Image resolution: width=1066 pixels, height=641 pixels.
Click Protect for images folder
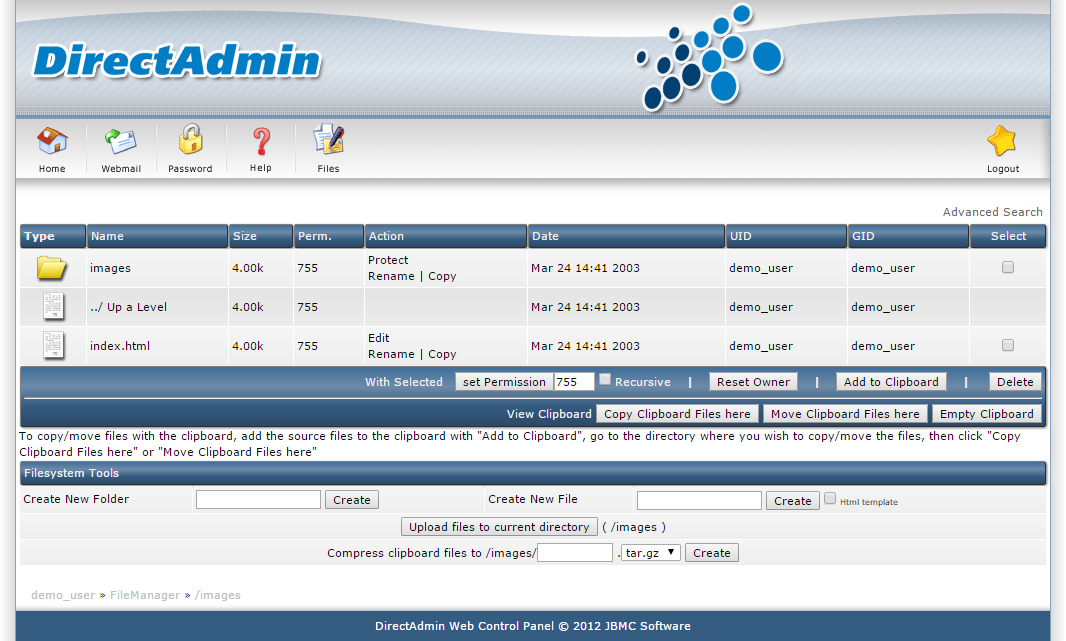coord(388,260)
